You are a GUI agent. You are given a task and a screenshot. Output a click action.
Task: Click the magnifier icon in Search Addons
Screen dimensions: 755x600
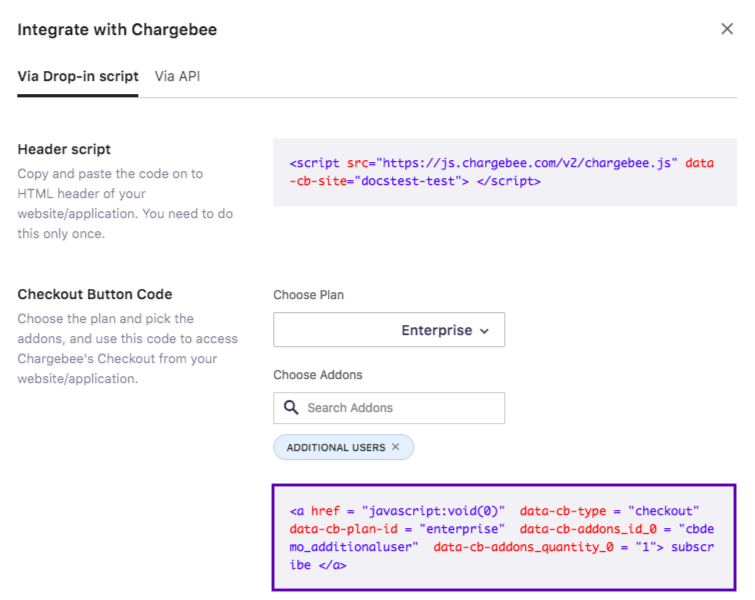point(291,408)
